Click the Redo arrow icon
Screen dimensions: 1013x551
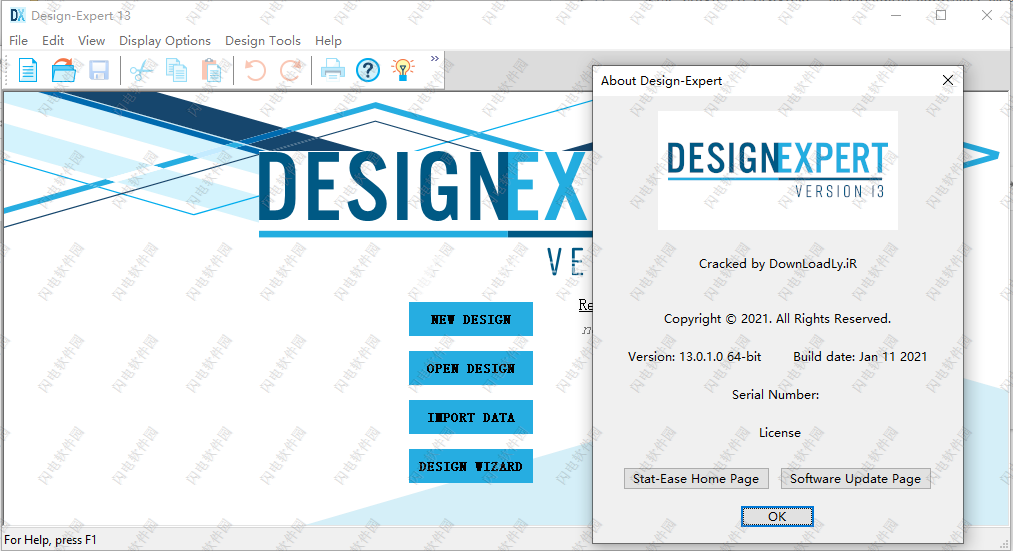tap(291, 70)
